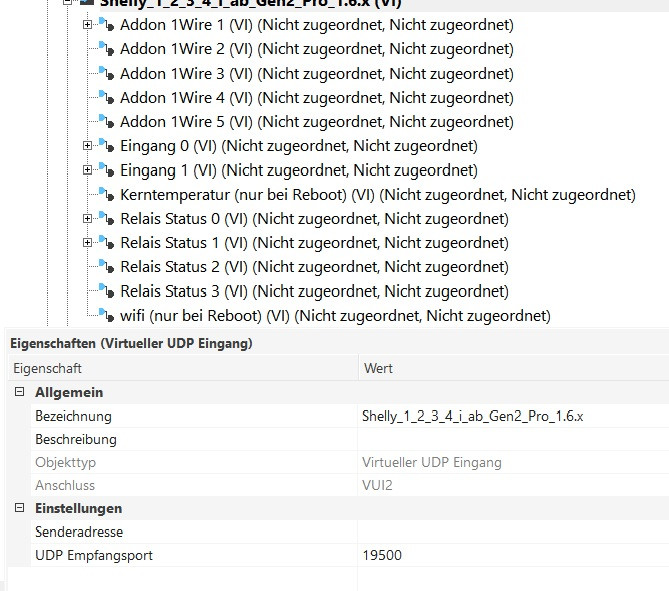Click the Addon 1Wire 4 input icon
The image size is (669, 591).
(107, 98)
